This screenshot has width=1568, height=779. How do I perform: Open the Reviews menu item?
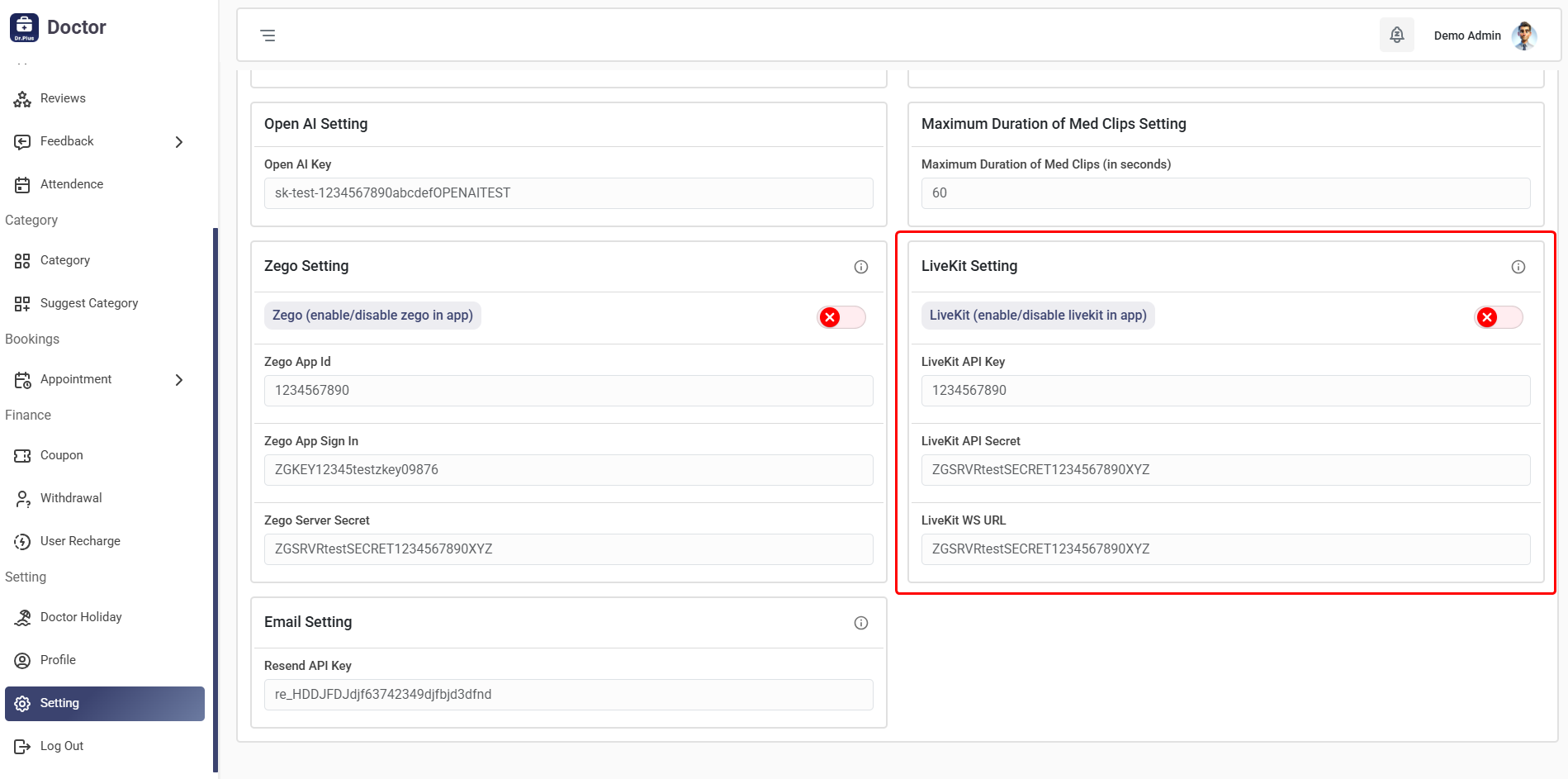pos(63,98)
